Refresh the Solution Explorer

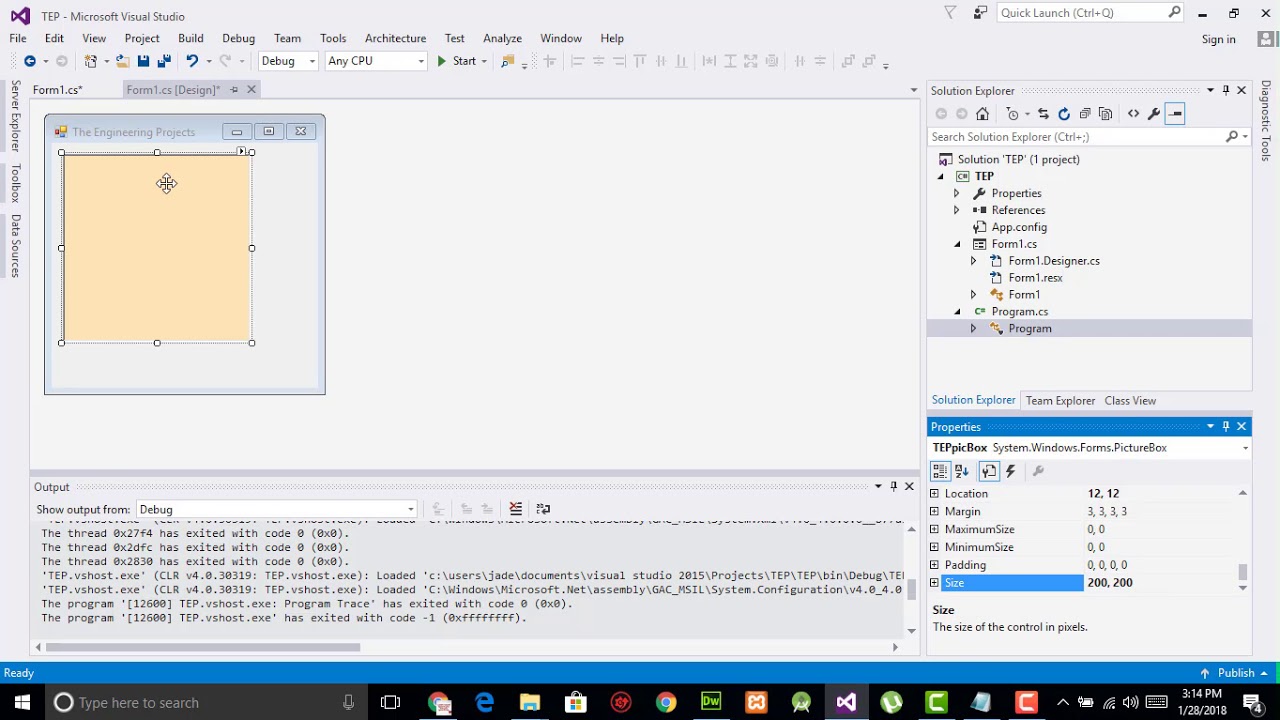click(x=1064, y=114)
